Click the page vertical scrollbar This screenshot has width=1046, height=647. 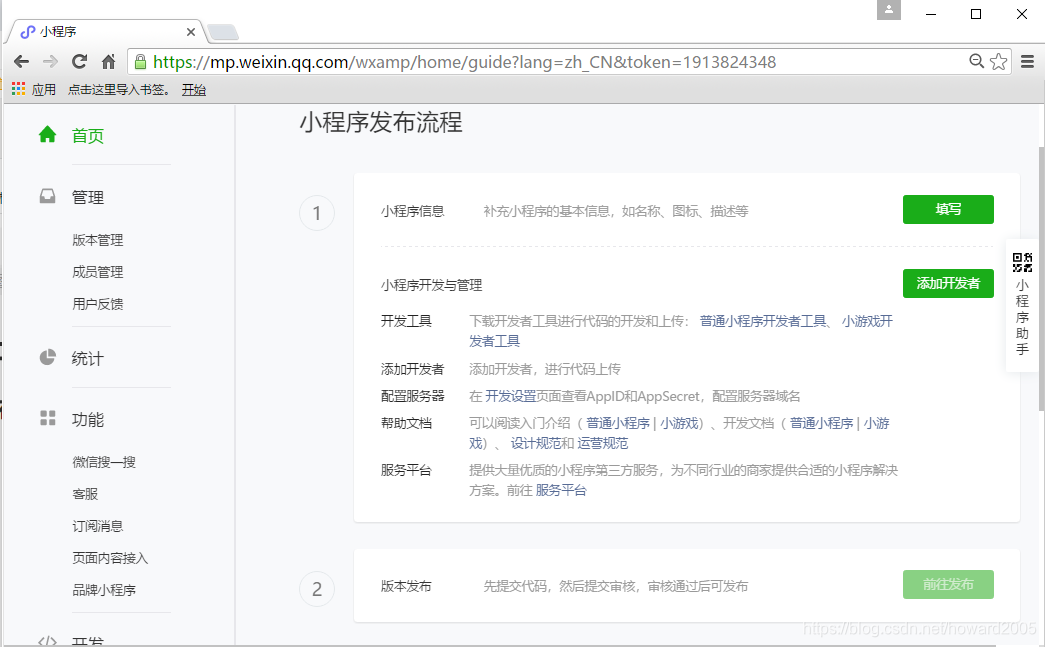click(1041, 280)
